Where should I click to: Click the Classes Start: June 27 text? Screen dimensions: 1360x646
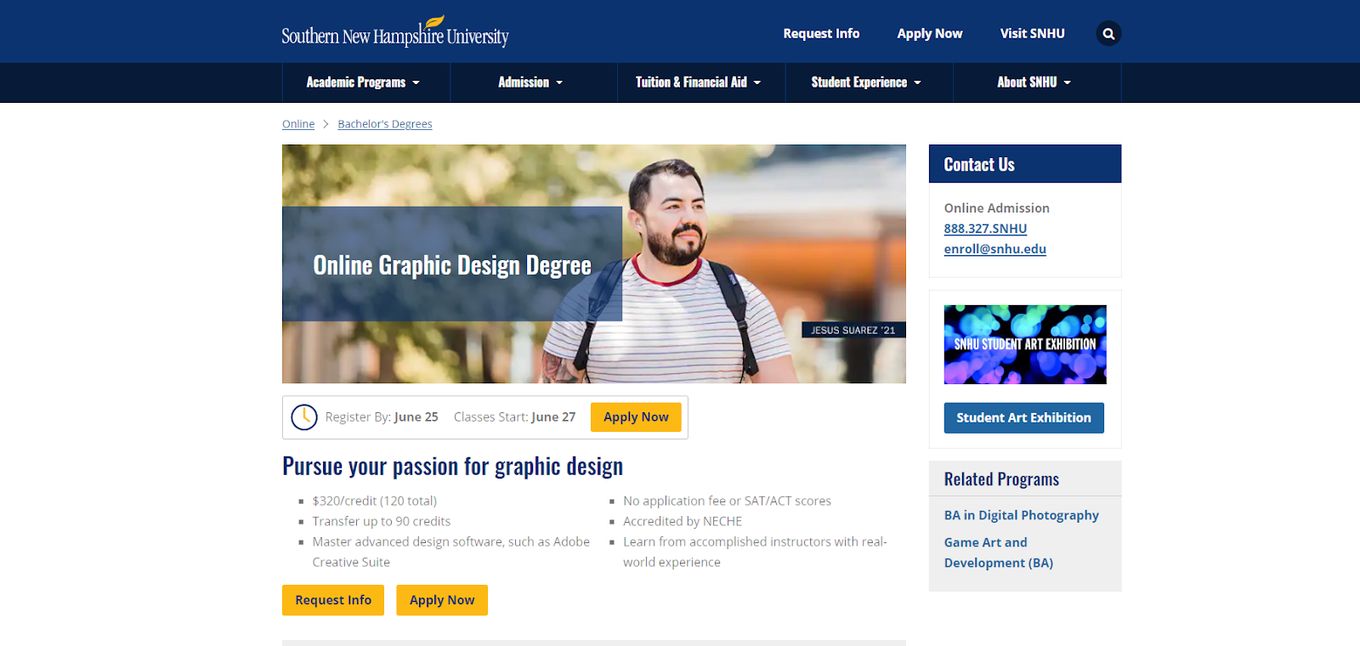[514, 417]
